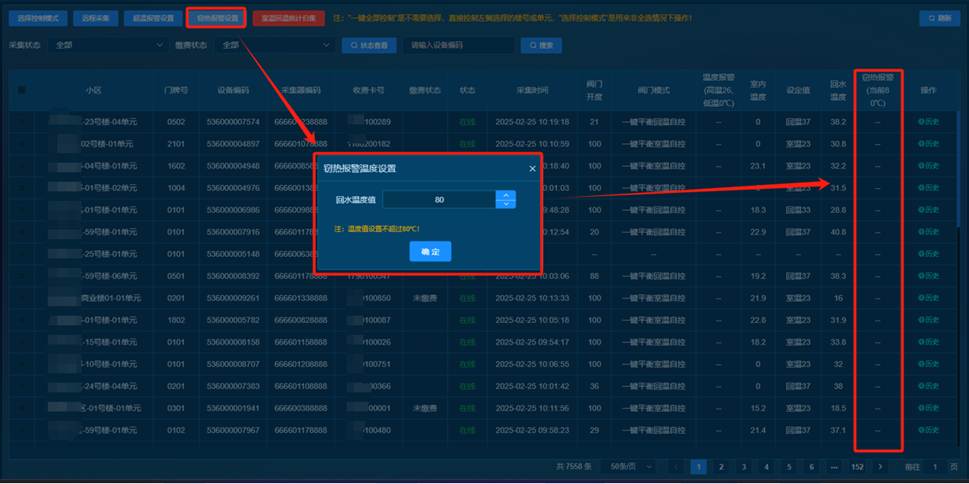Toggle the select-all checkbox in table header
Viewport: 969px width, 484px height.
pyautogui.click(x=22, y=90)
